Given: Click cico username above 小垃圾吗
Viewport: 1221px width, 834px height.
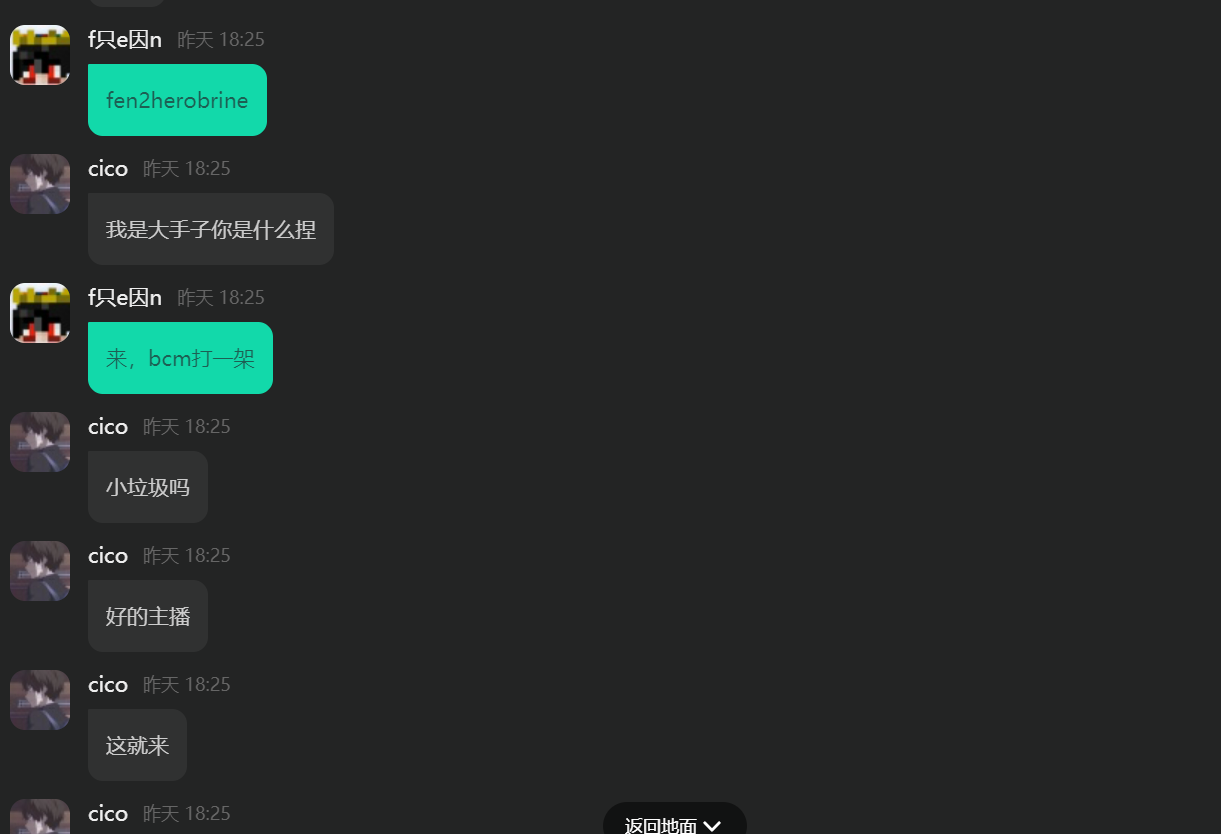Looking at the screenshot, I should tap(108, 427).
